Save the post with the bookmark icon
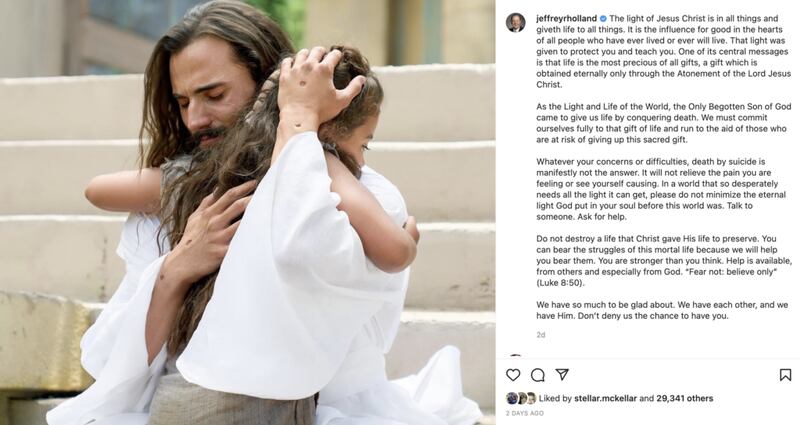Image resolution: width=800 pixels, height=425 pixels. pyautogui.click(x=785, y=375)
